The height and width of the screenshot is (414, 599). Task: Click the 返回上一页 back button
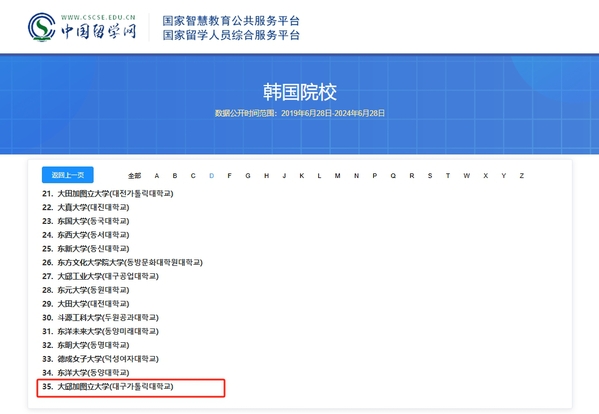[x=68, y=175]
